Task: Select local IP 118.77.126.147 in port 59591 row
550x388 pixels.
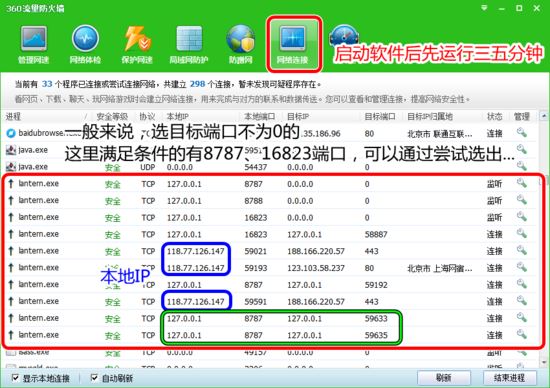Action: point(195,302)
